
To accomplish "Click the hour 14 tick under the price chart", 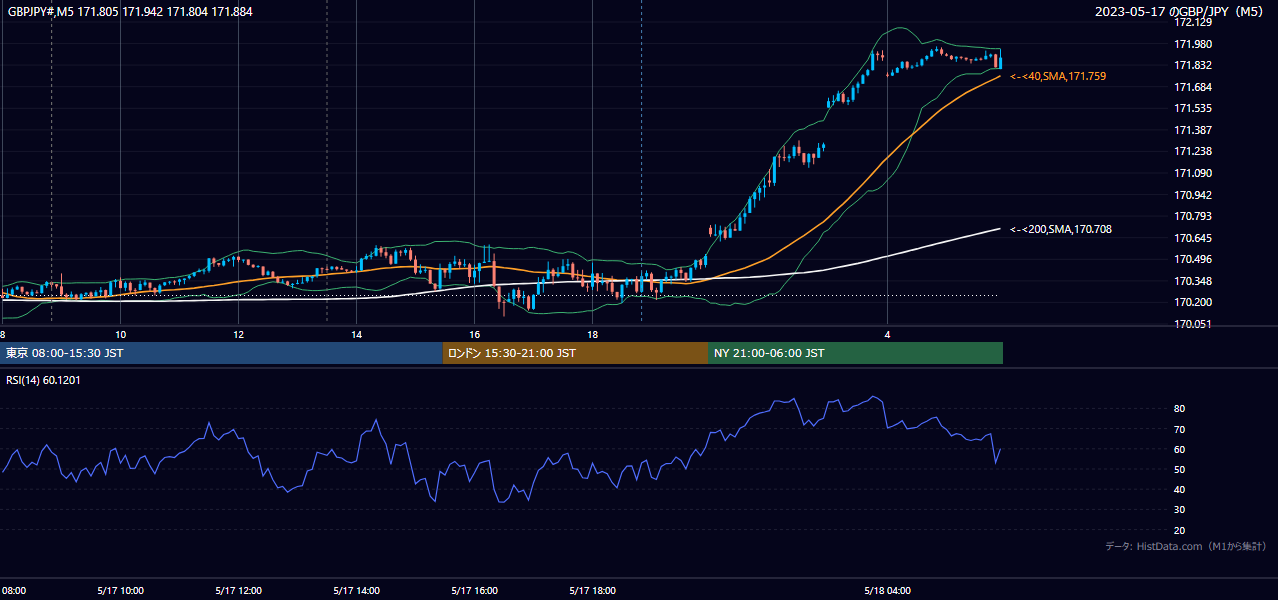I will (x=356, y=334).
